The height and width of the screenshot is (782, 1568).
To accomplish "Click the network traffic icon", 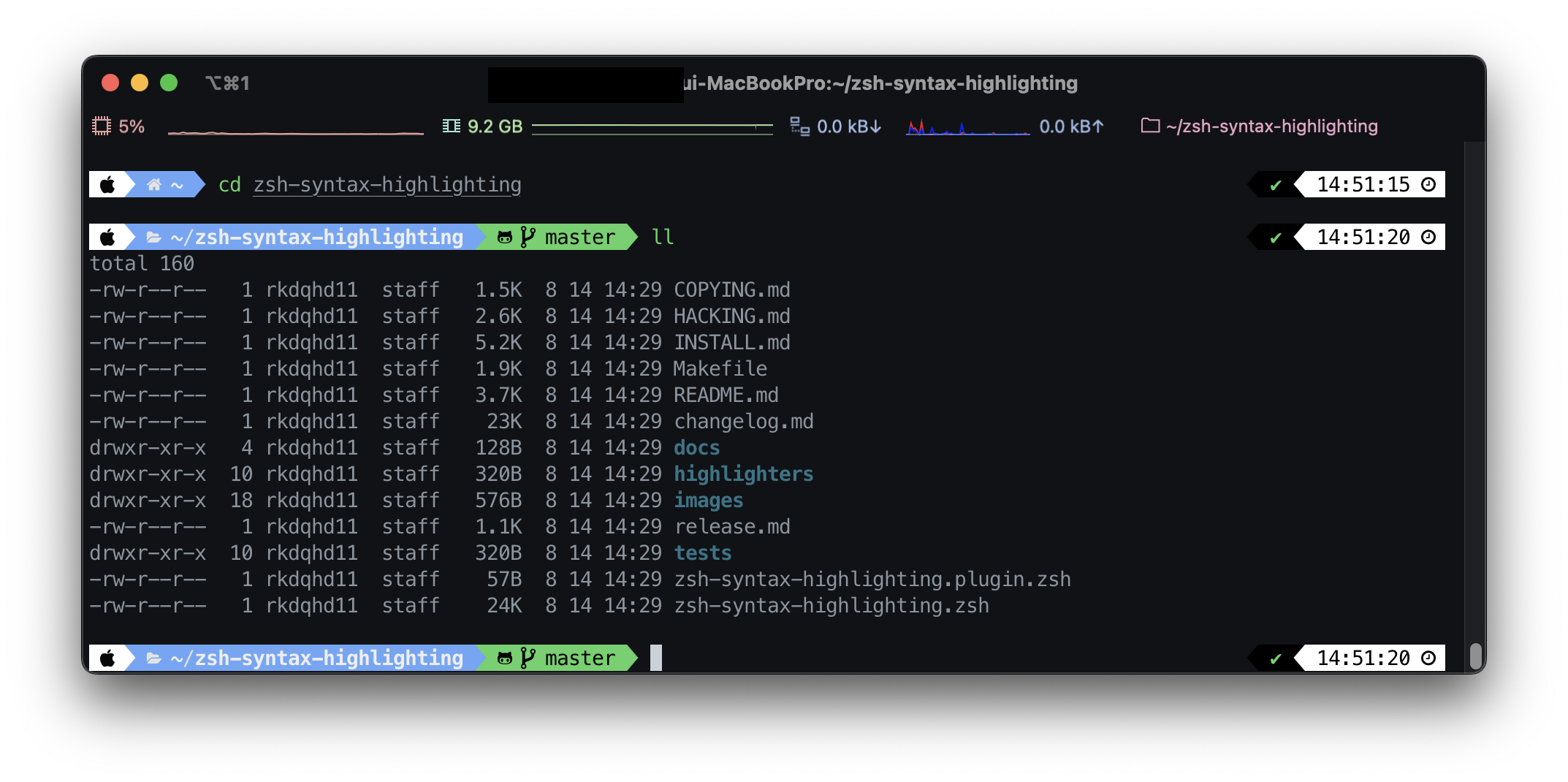I will (x=799, y=126).
